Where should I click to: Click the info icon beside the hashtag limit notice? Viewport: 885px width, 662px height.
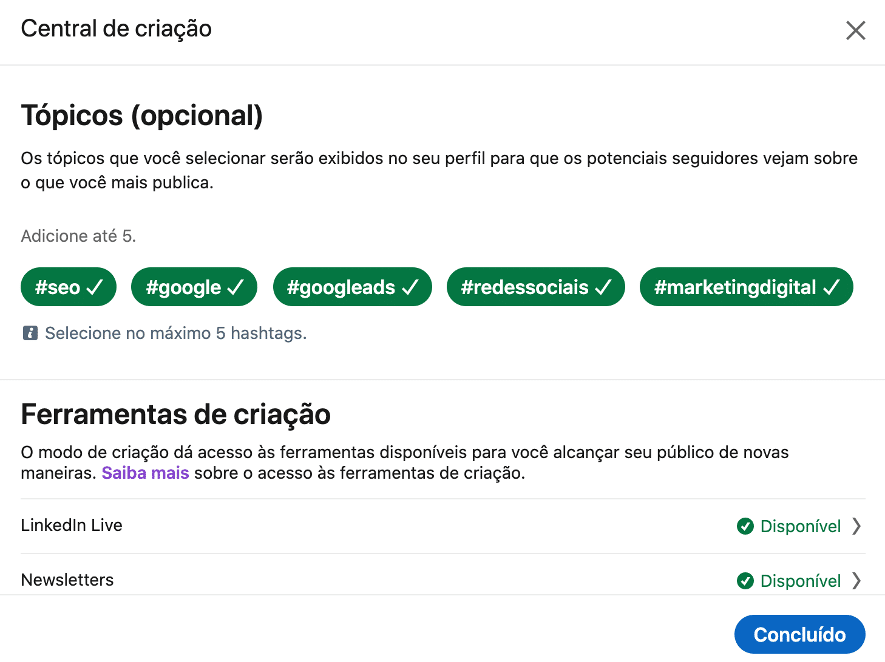pyautogui.click(x=30, y=333)
